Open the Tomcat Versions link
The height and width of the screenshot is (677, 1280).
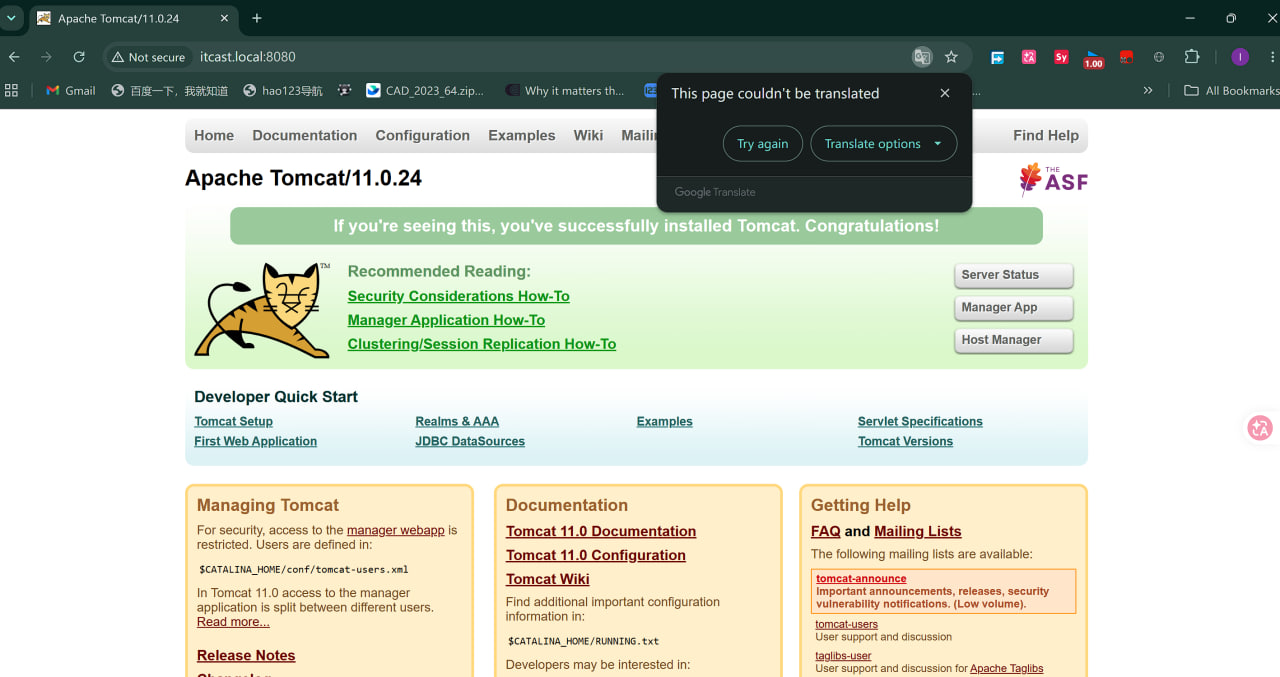(905, 441)
